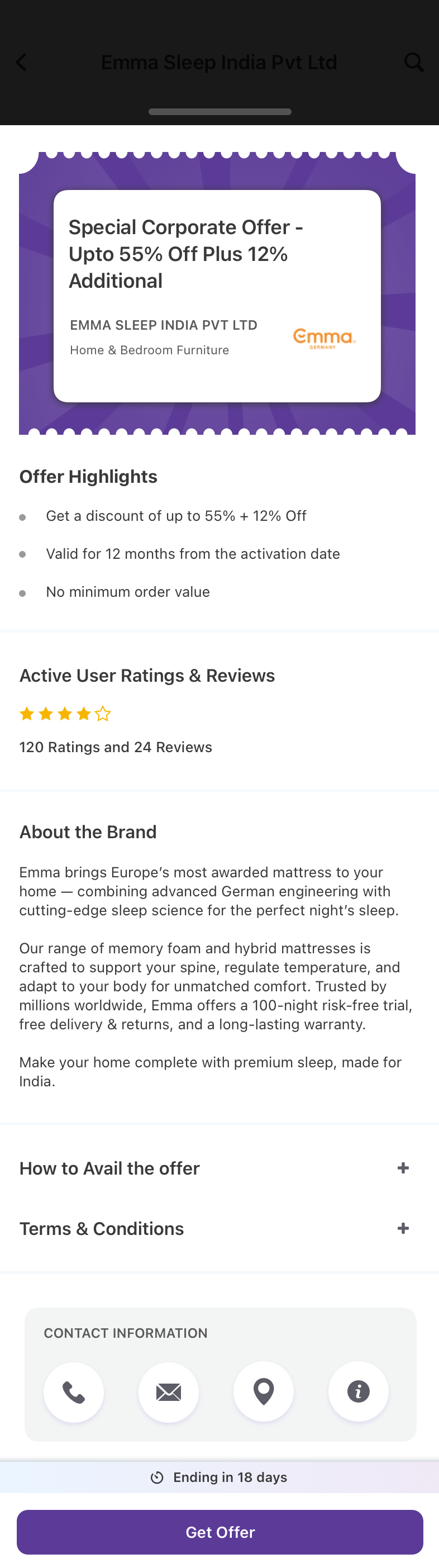The image size is (439, 1568).
Task: Tap the Active User Ratings & Reviews heading
Action: point(147,676)
